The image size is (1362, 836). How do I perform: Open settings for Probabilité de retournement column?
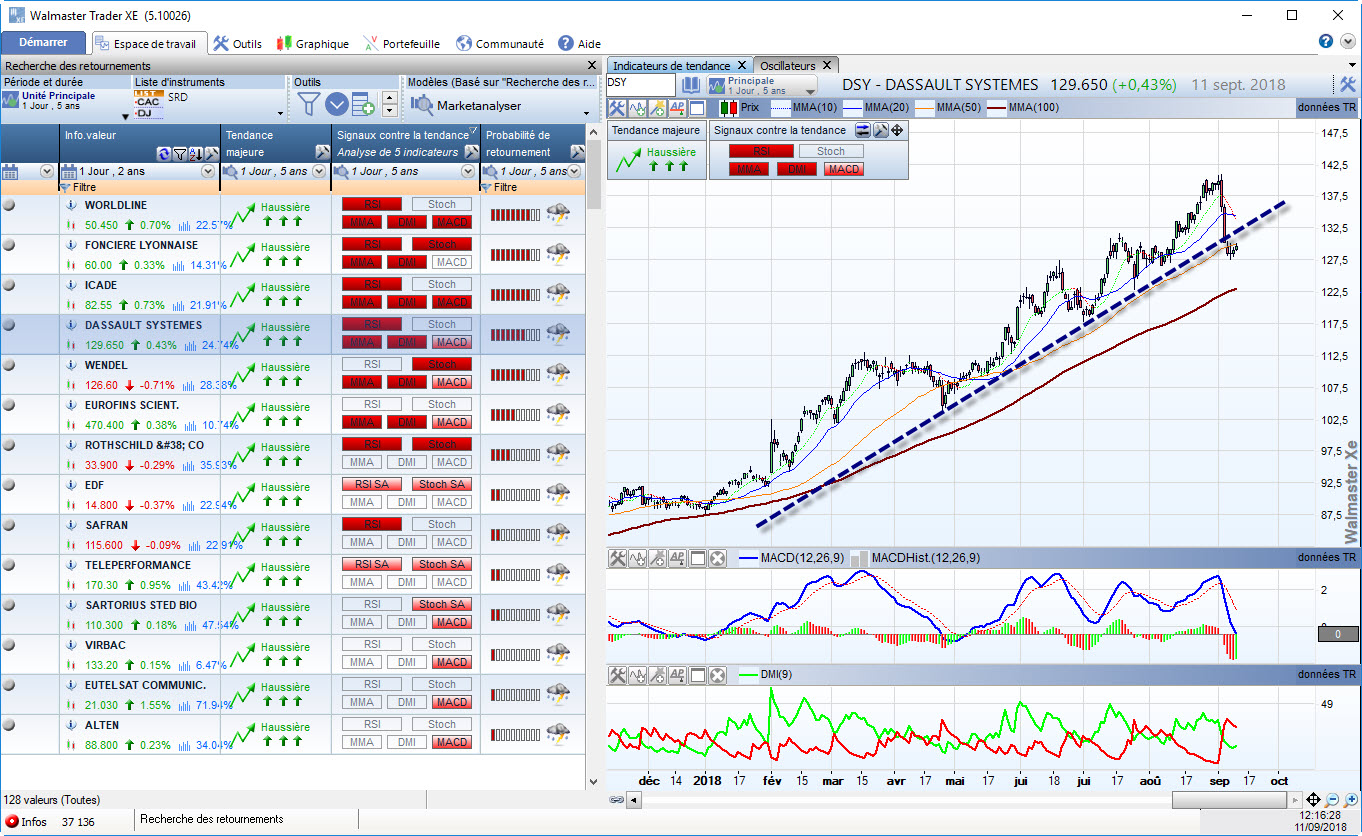tap(577, 152)
